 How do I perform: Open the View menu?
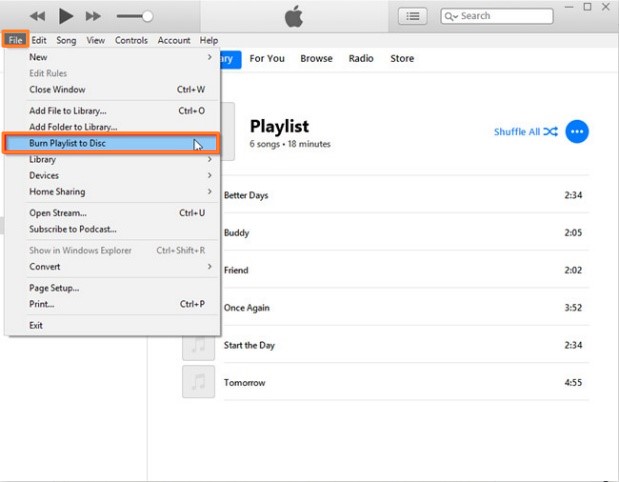point(96,40)
